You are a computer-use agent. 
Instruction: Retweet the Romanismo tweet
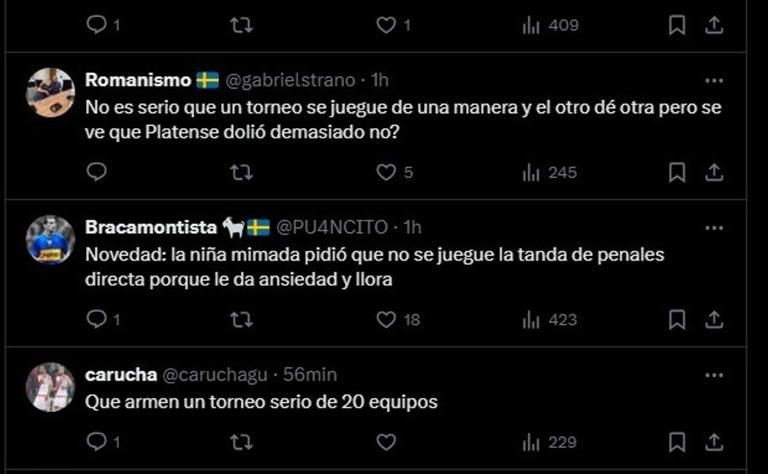point(241,172)
